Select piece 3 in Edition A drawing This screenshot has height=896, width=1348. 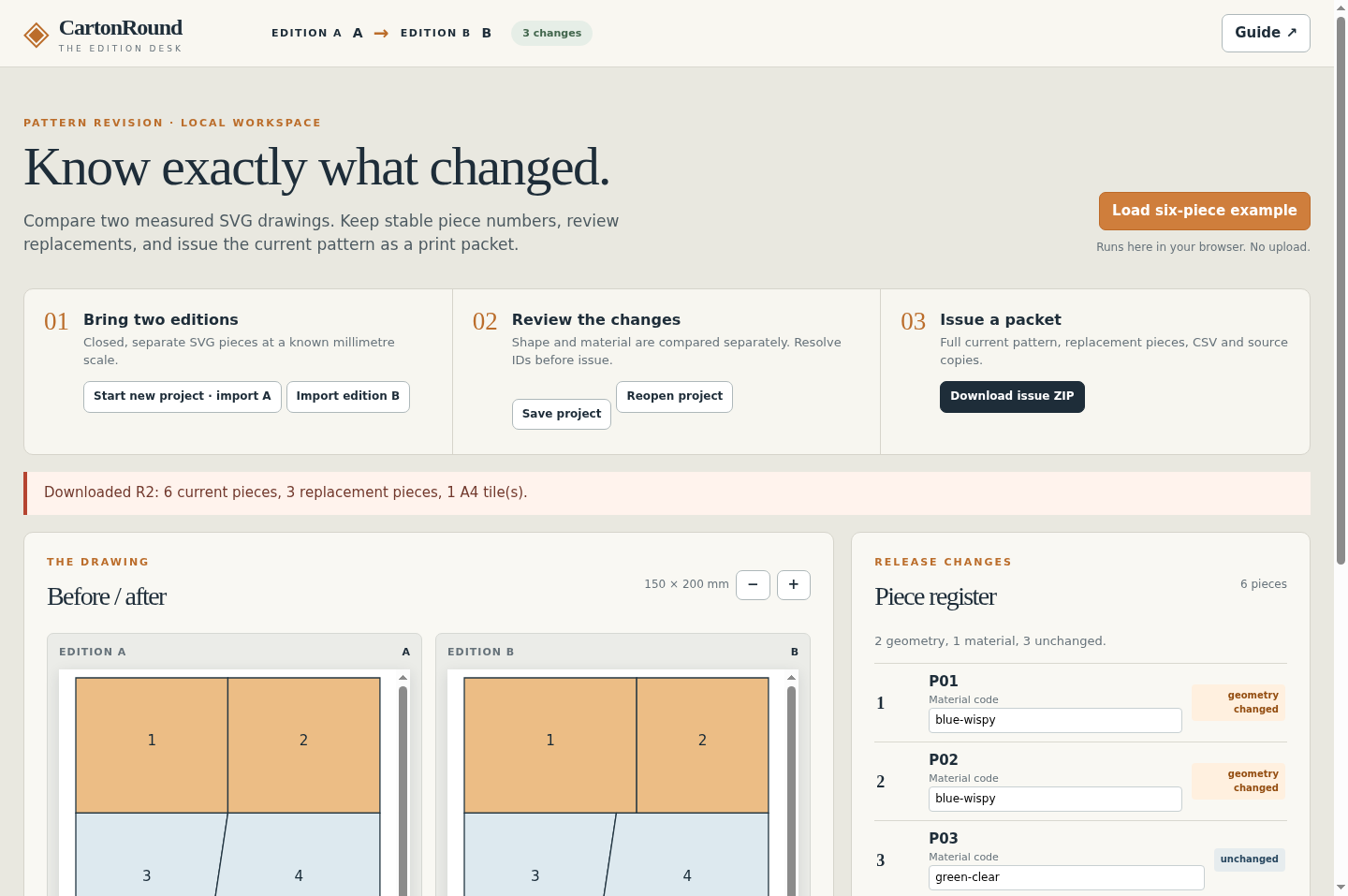click(x=147, y=854)
